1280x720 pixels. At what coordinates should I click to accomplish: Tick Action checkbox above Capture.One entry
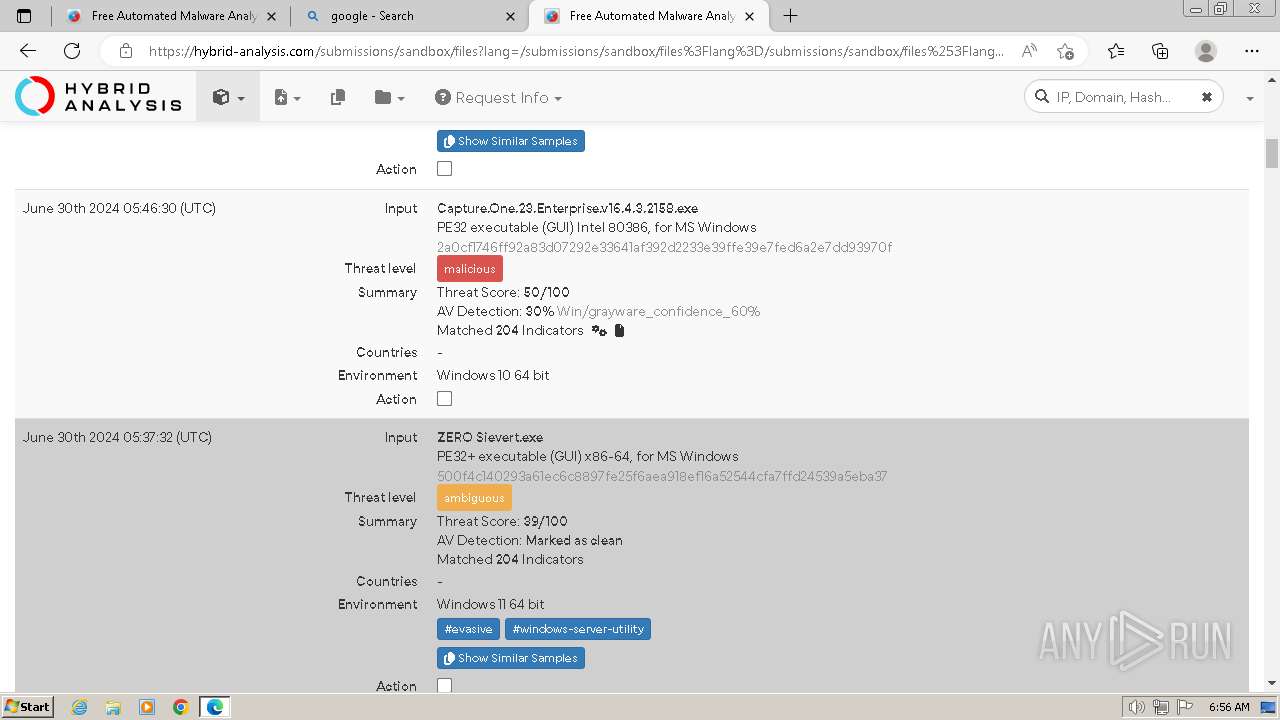445,169
